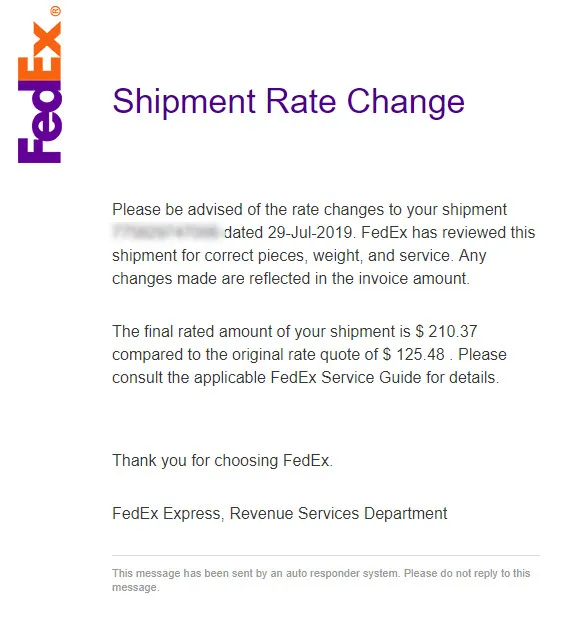Click the Shipment Rate Change heading
This screenshot has height=626, width=573.
pos(288,102)
